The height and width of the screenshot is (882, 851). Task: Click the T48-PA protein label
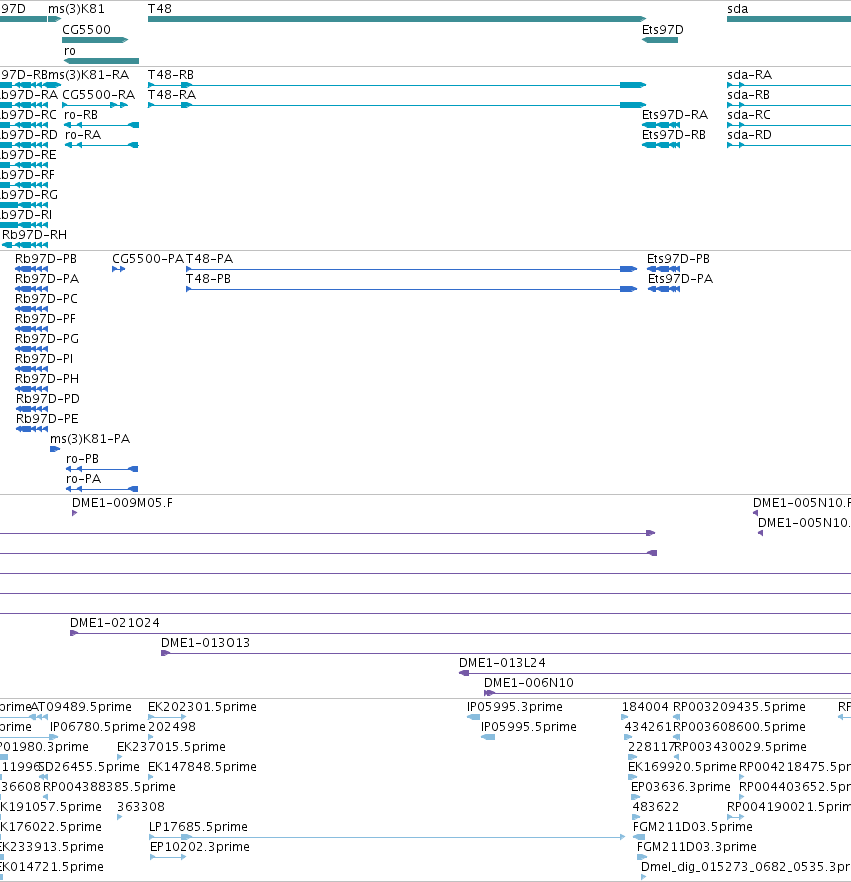point(209,259)
